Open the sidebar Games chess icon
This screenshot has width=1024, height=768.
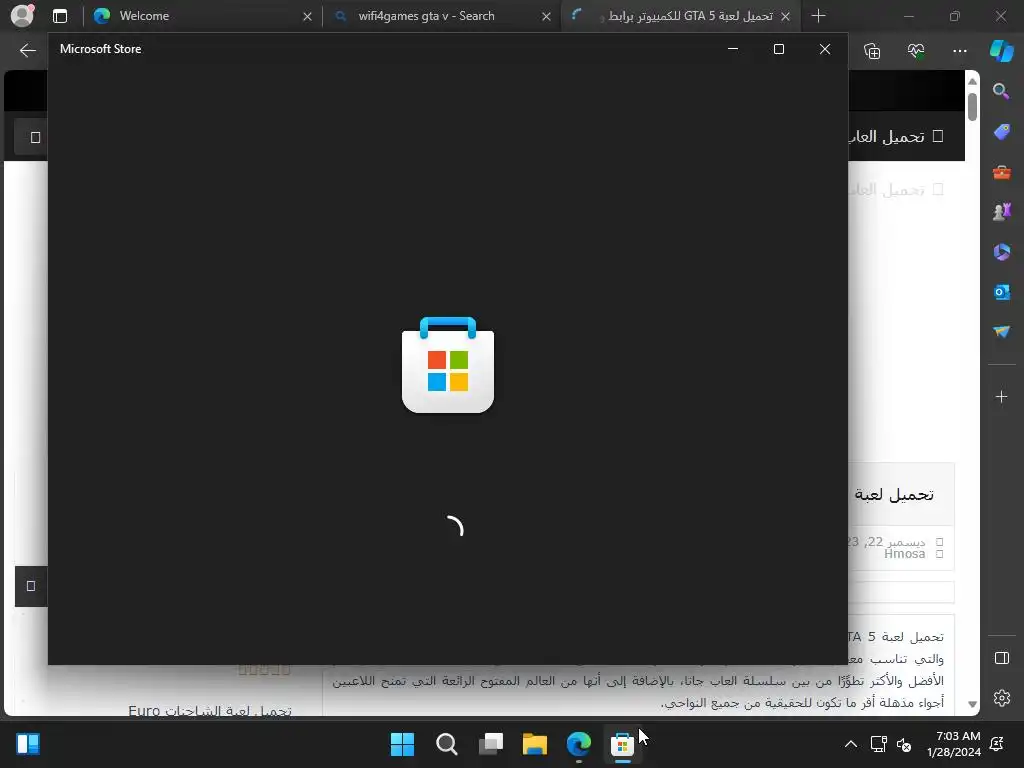tap(1001, 212)
